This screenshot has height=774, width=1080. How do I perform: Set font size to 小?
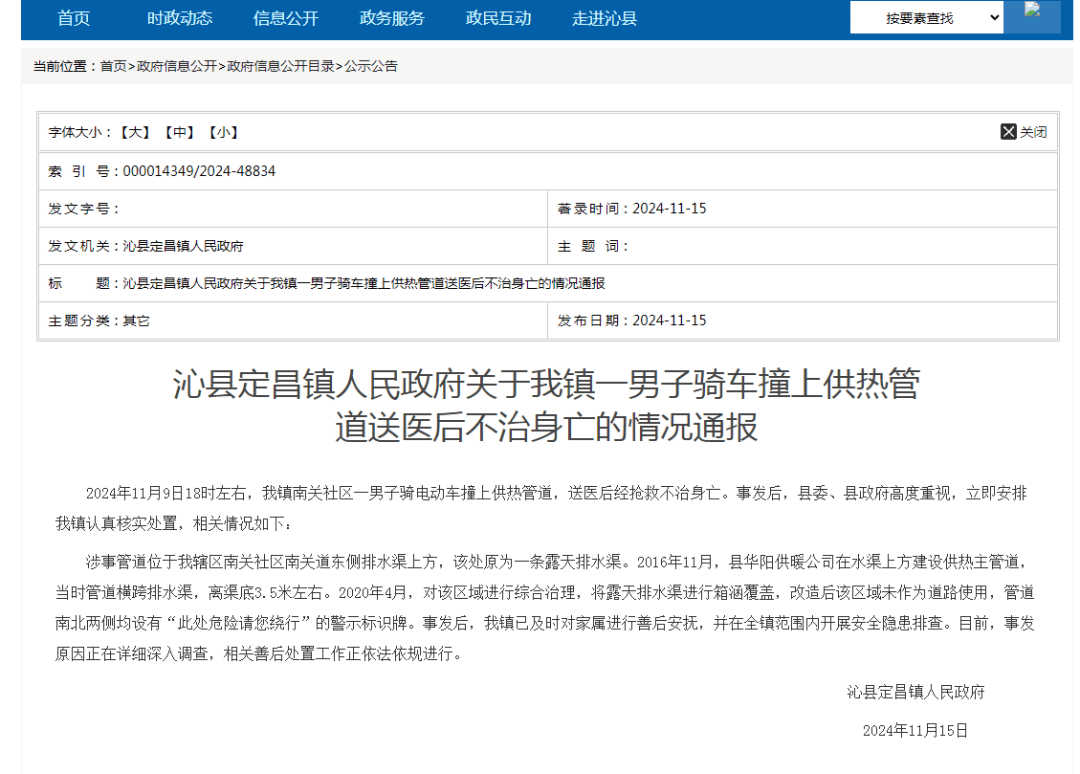click(x=223, y=132)
